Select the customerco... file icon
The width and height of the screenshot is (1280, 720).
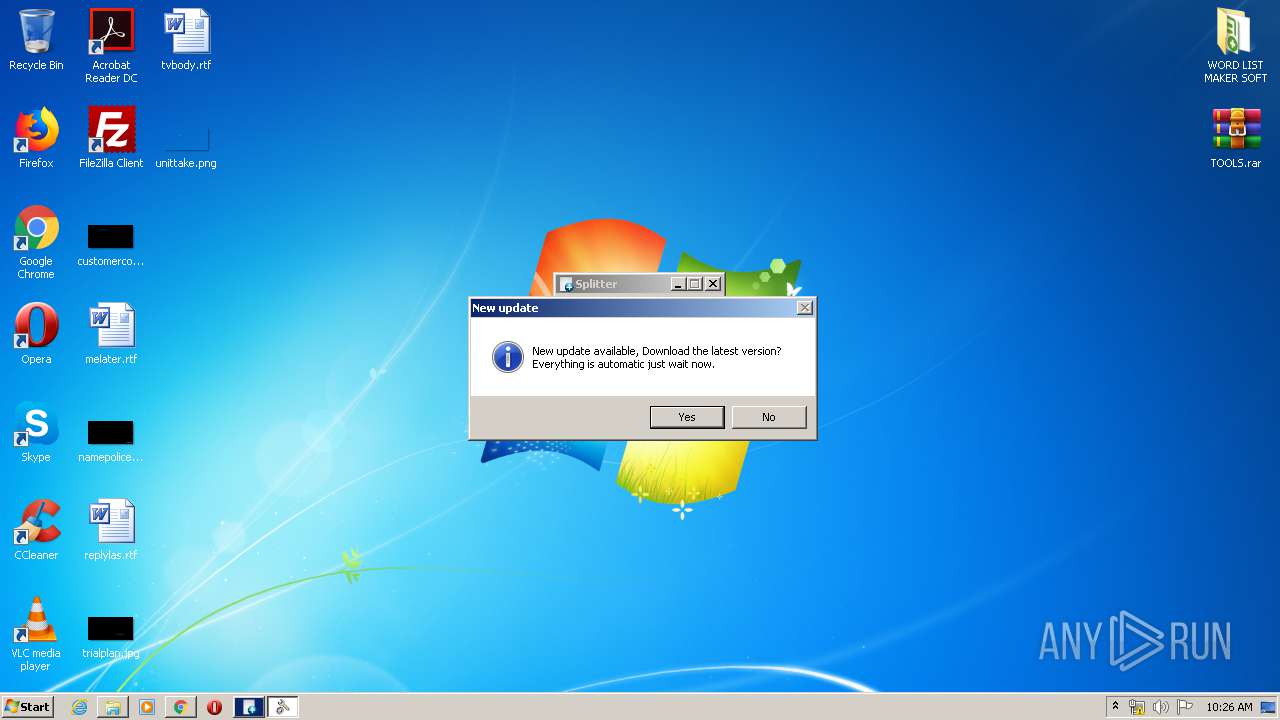click(111, 246)
